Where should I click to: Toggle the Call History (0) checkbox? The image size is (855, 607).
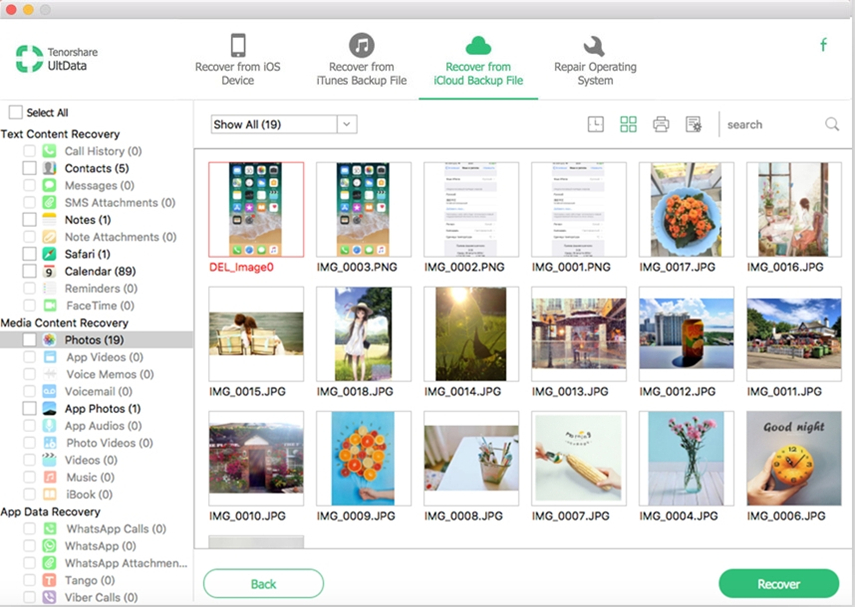pos(29,151)
